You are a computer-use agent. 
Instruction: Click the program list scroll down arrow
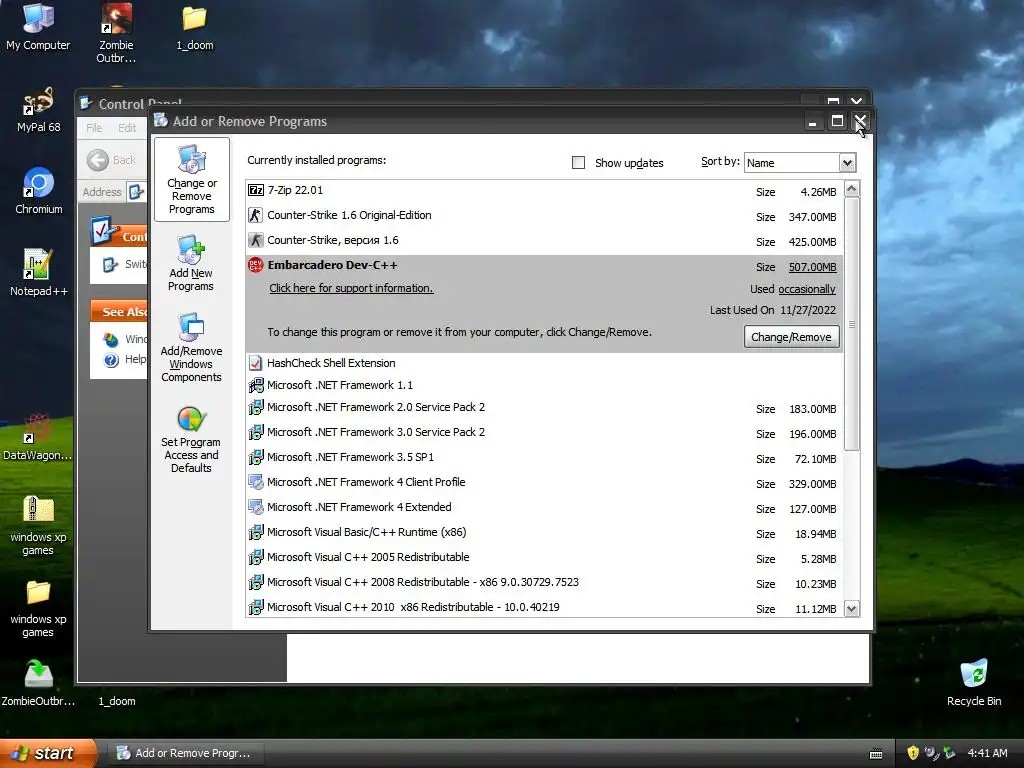tap(852, 609)
